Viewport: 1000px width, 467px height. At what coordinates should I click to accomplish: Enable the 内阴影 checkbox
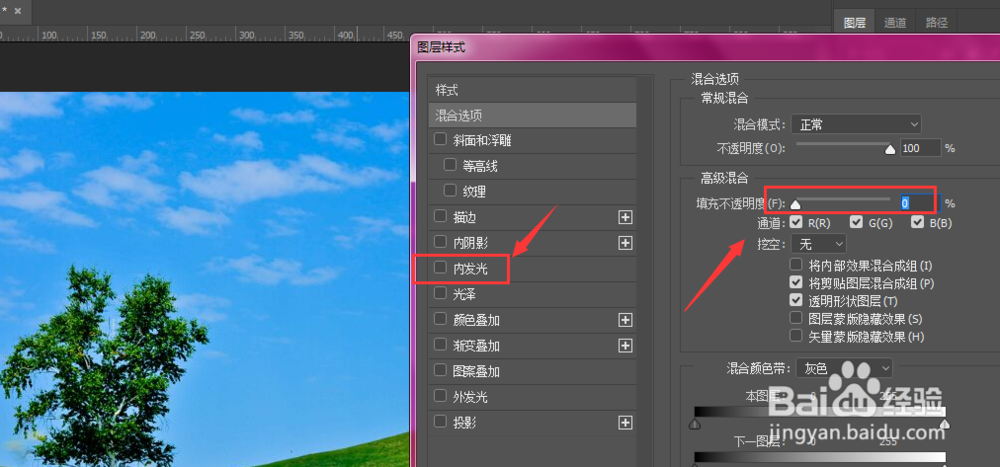[440, 242]
